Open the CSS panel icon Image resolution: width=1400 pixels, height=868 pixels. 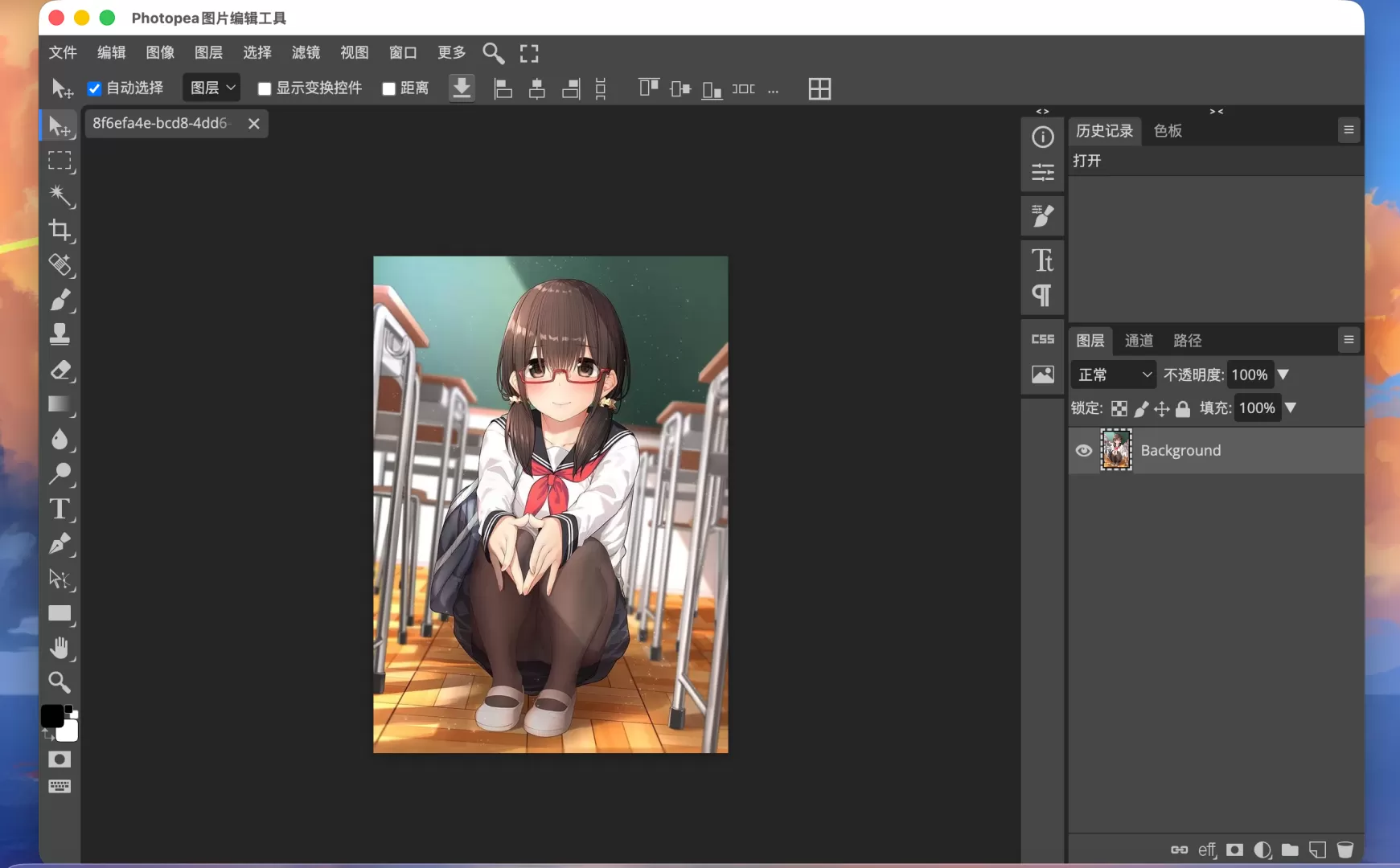1041,339
